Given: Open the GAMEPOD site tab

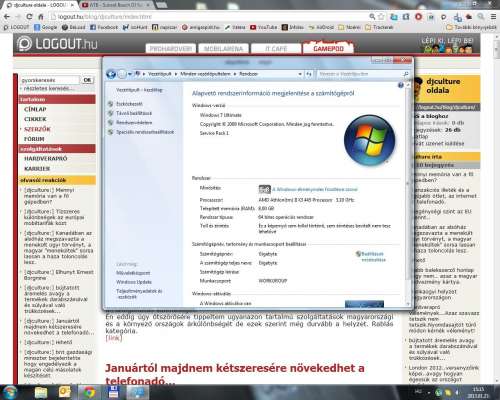Looking at the screenshot, I should 328,49.
